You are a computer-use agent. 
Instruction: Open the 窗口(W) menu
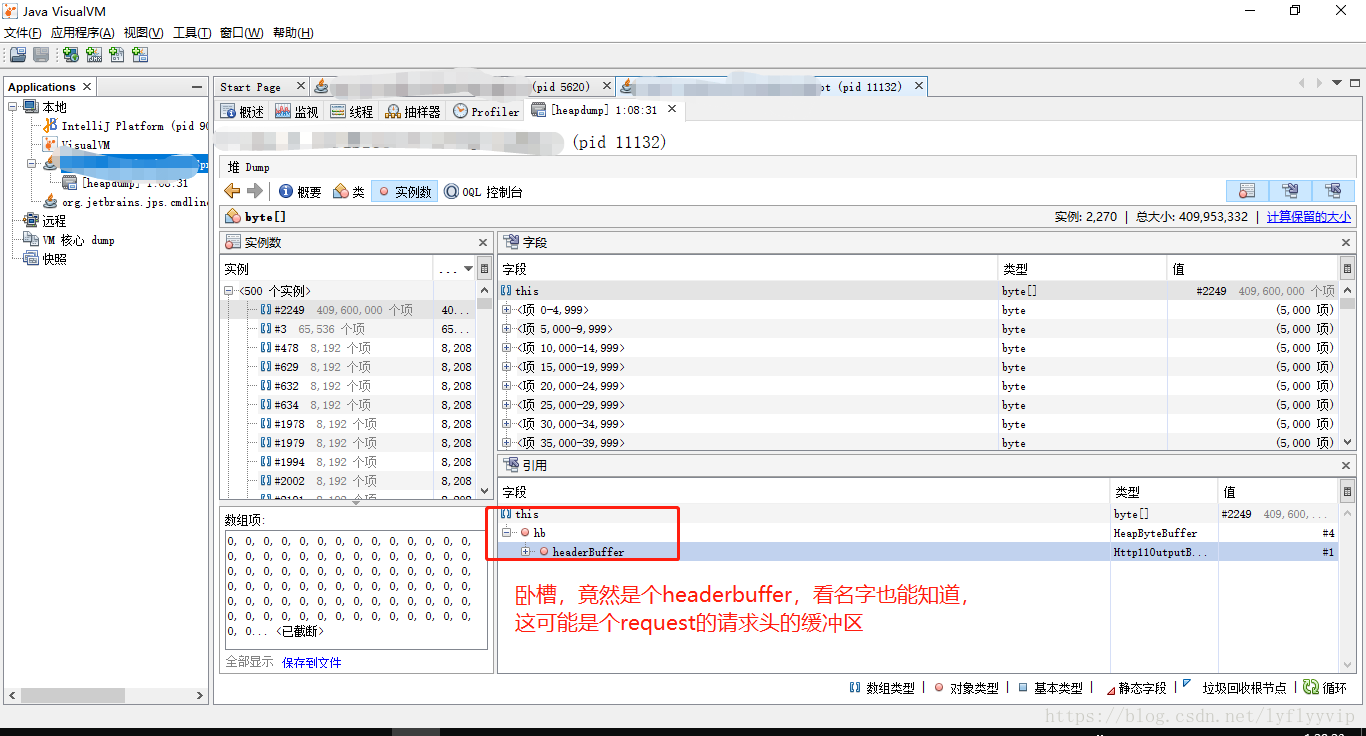point(241,33)
